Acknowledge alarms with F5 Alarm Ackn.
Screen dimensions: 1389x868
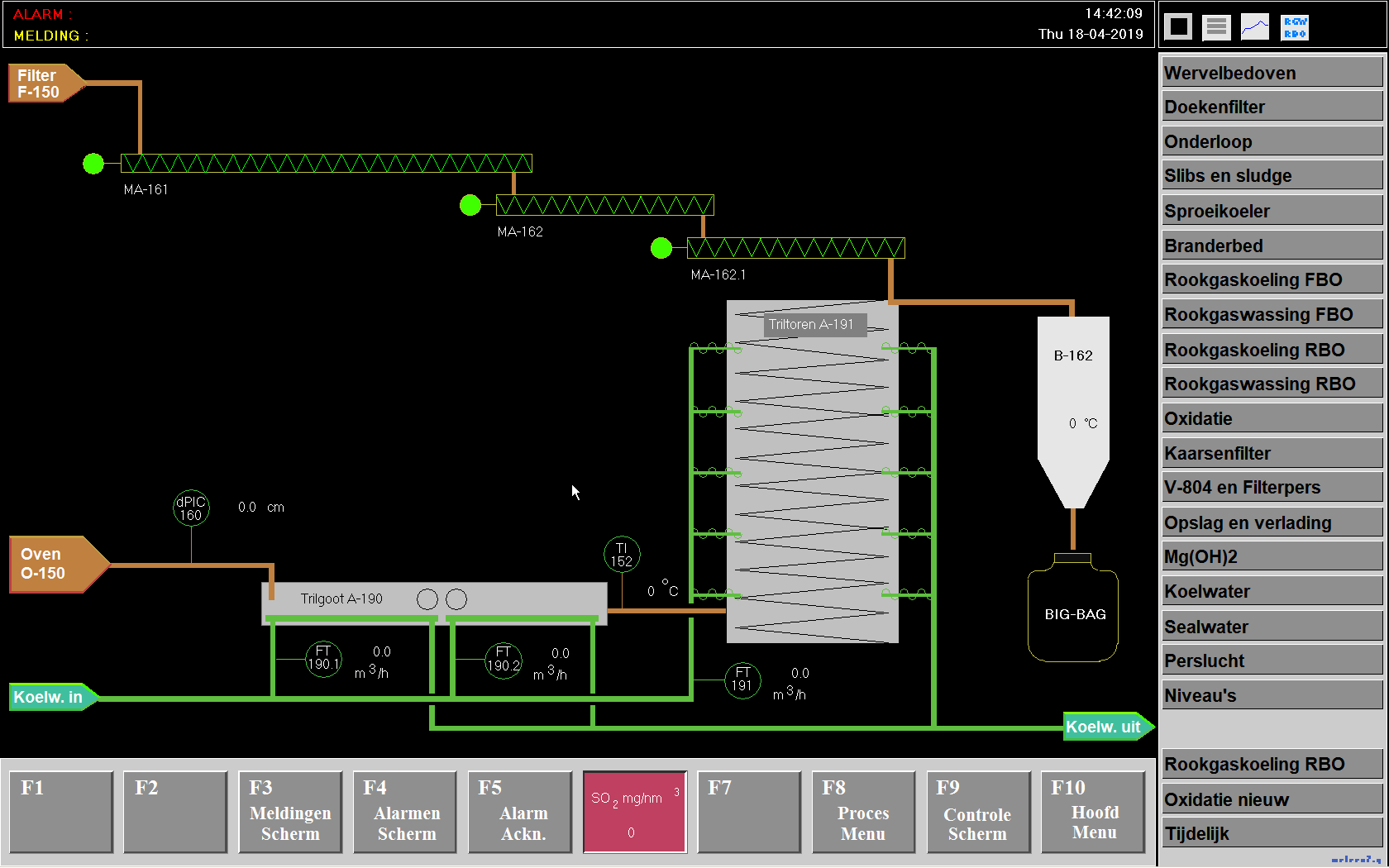coord(519,812)
